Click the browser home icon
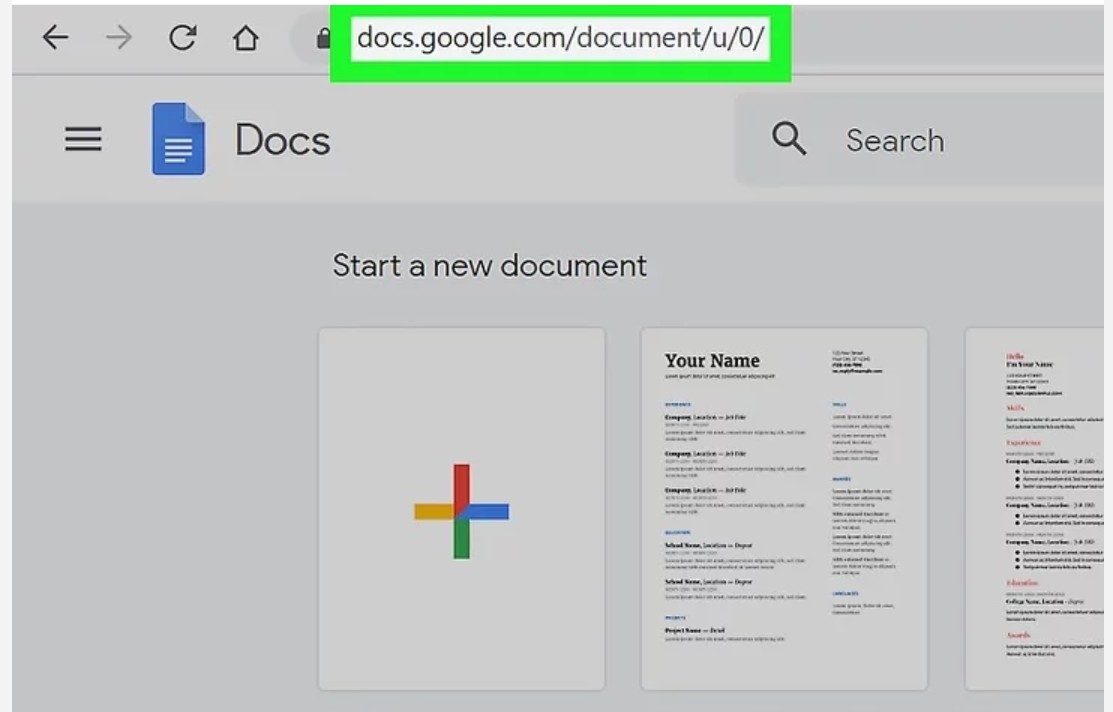The height and width of the screenshot is (712, 1113). click(245, 37)
